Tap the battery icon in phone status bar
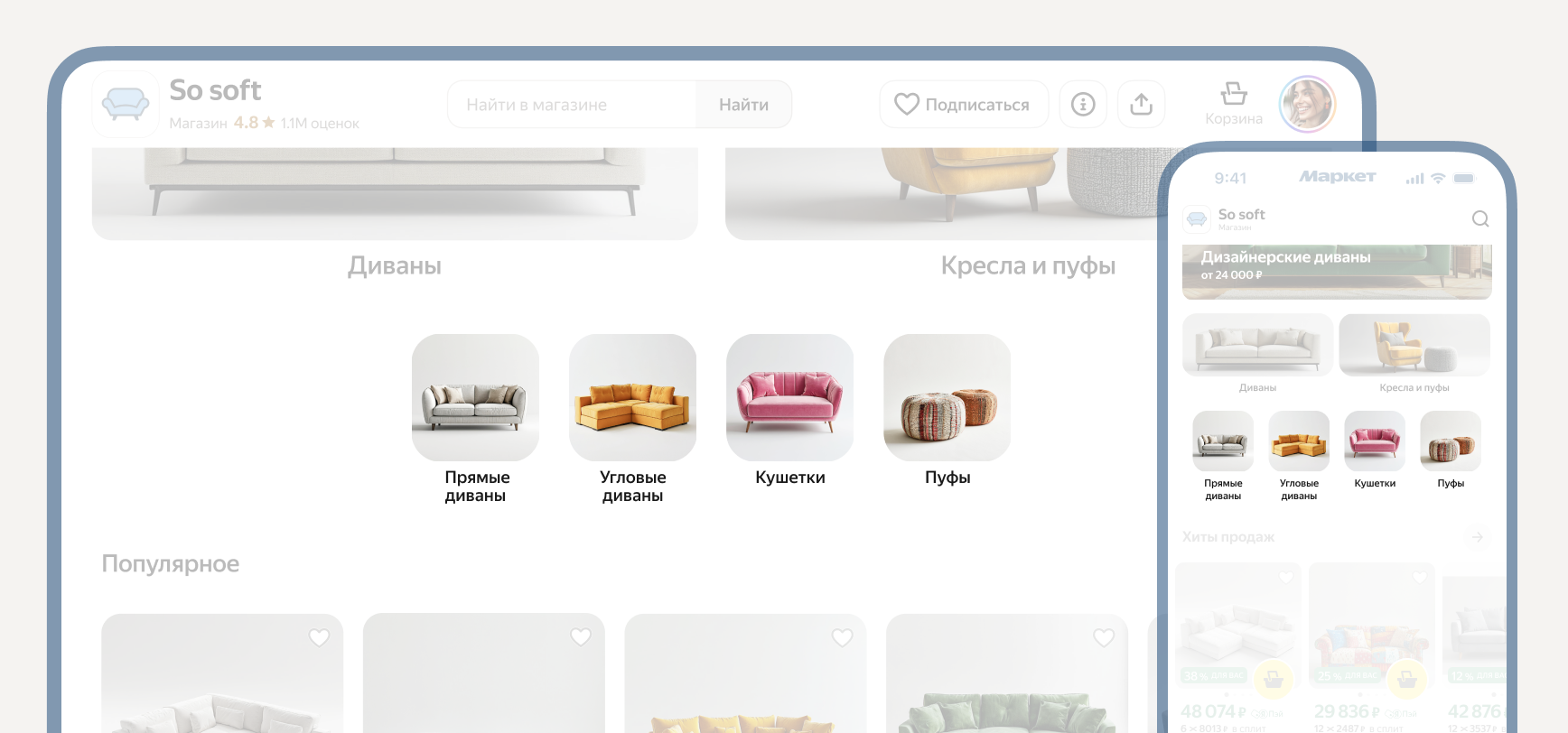 point(1464,178)
